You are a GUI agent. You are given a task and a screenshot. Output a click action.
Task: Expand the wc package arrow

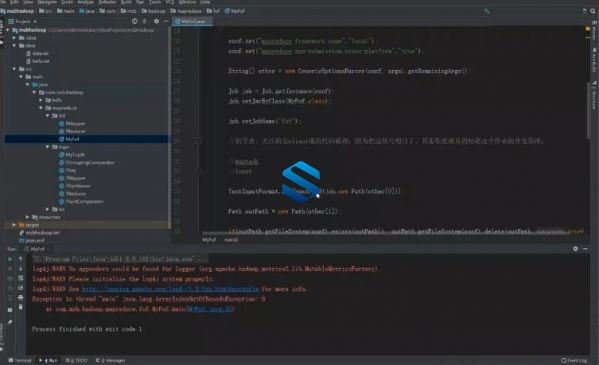(x=47, y=209)
